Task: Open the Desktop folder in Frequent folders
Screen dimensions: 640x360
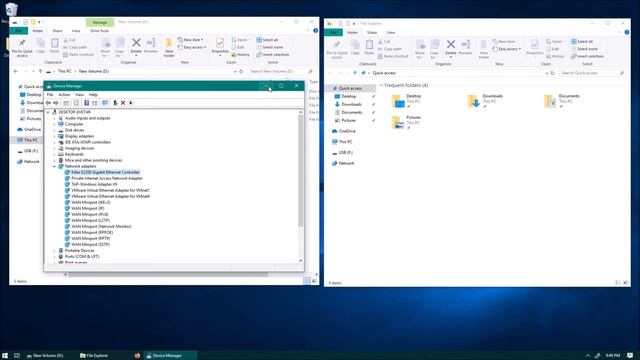Action: click(407, 100)
